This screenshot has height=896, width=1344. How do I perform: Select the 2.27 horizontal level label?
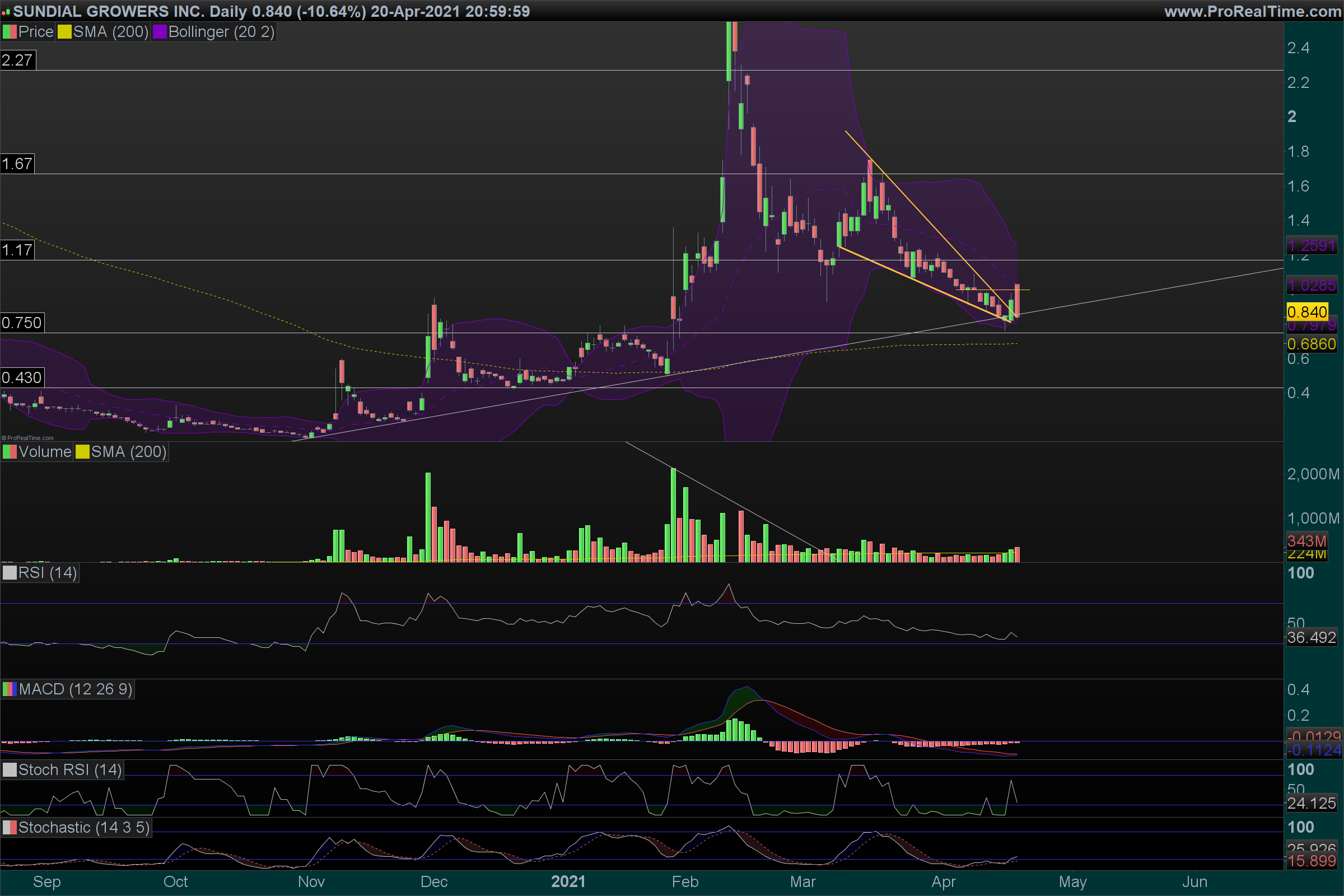pyautogui.click(x=17, y=60)
